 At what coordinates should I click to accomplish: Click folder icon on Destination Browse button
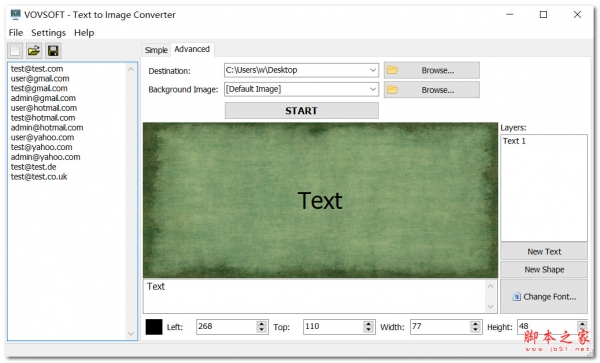(x=392, y=70)
